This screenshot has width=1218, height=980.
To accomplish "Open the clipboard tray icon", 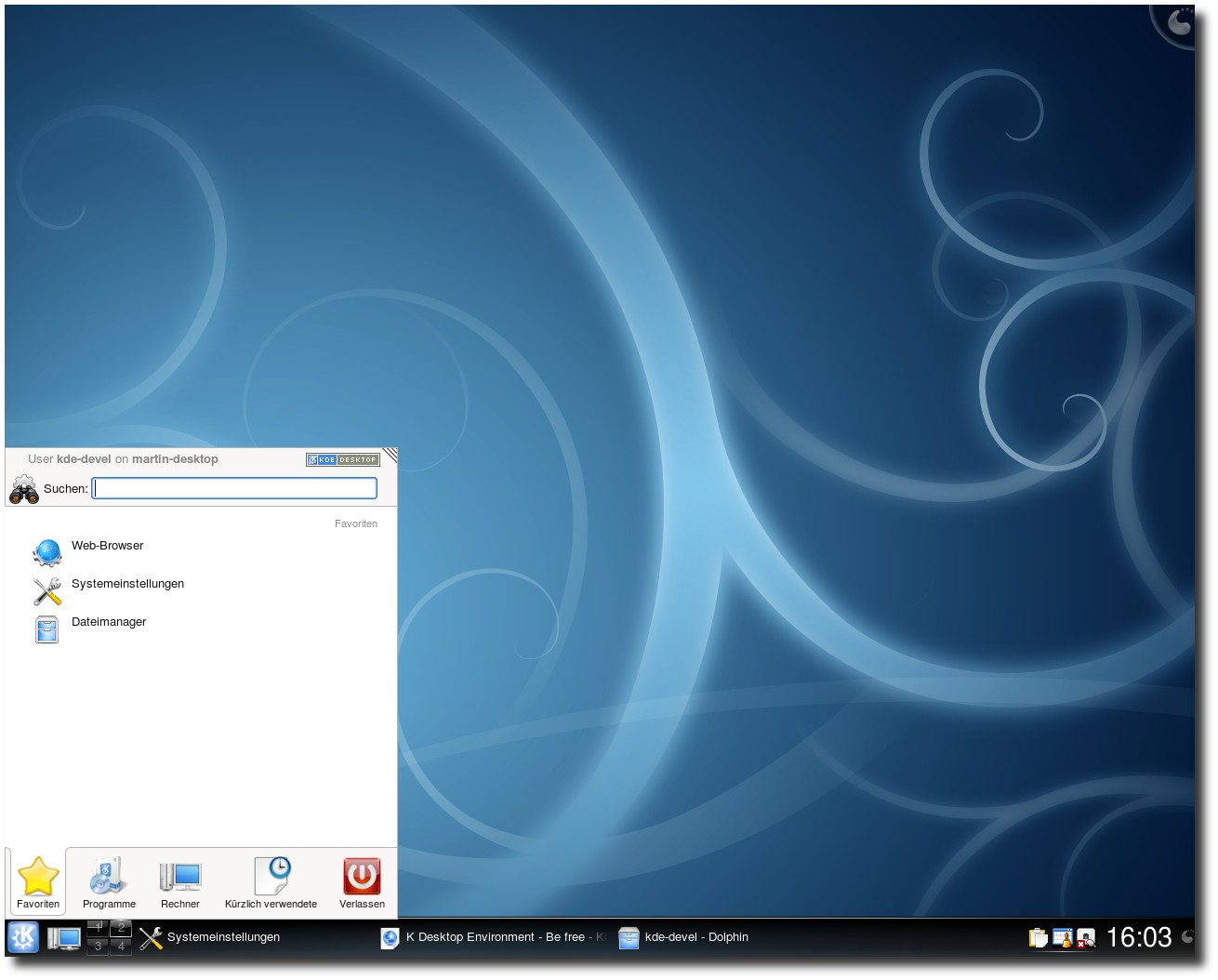I will [1038, 938].
